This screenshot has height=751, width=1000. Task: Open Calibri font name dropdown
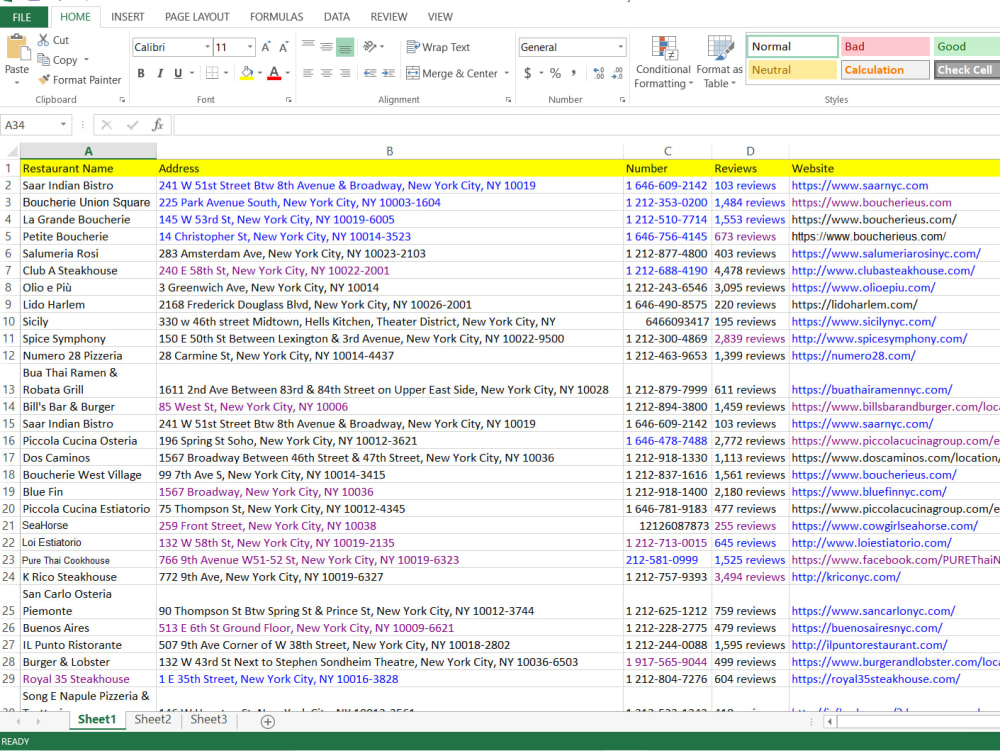(207, 47)
